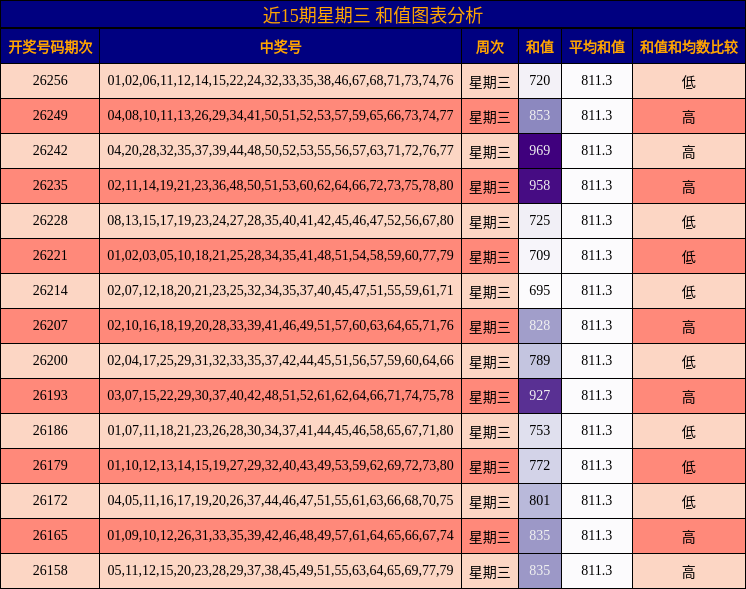
Task: Select issue number 26165
Action: (50, 535)
